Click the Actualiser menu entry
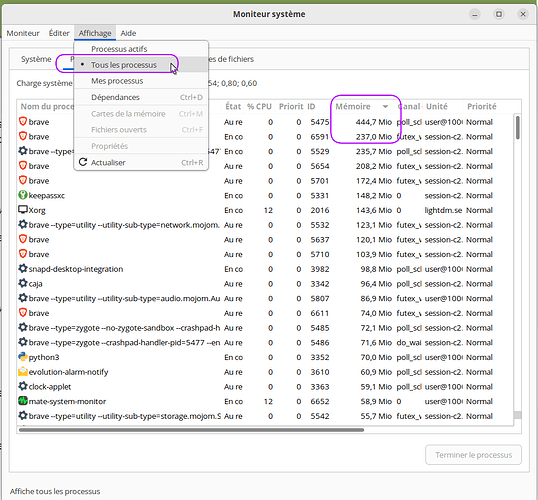 tap(141, 162)
